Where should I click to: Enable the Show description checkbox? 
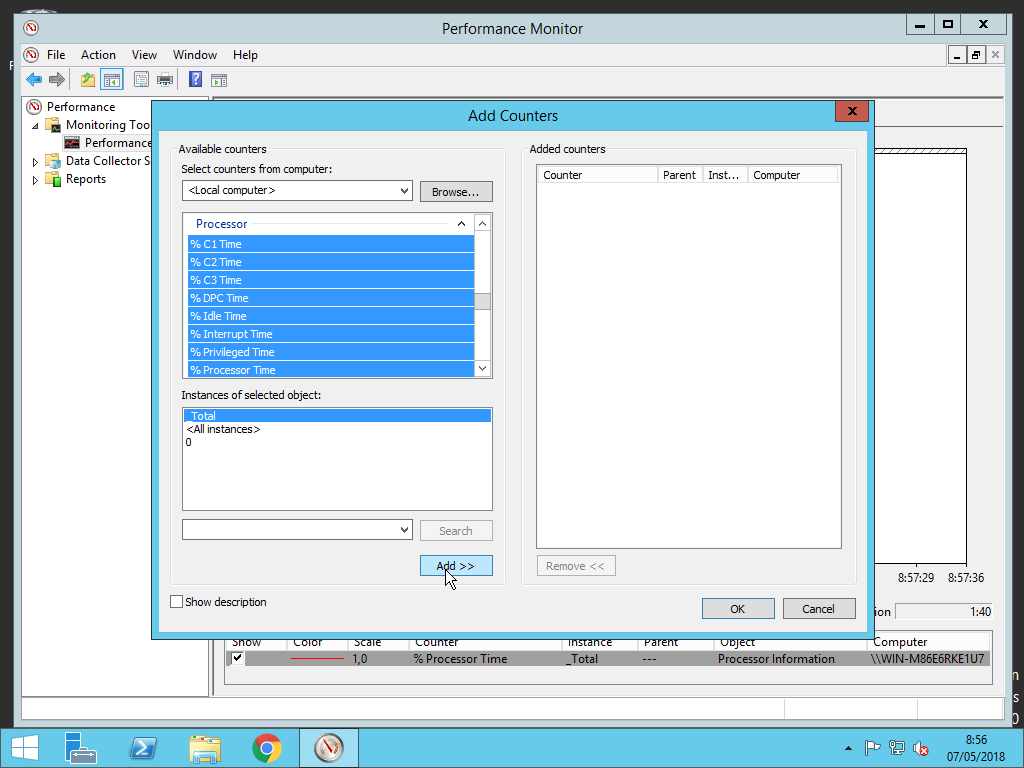point(176,601)
